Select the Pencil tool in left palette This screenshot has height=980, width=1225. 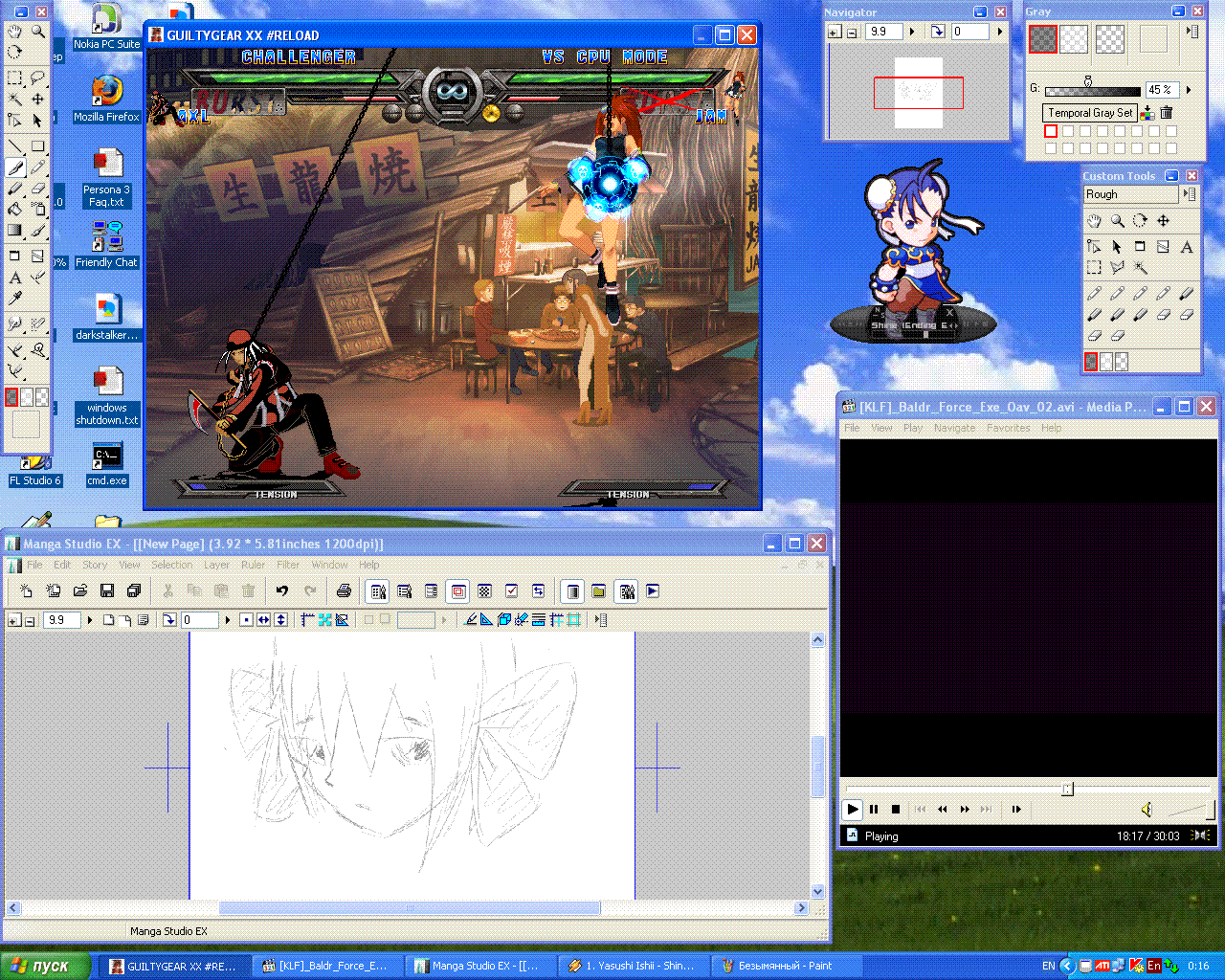38,167
